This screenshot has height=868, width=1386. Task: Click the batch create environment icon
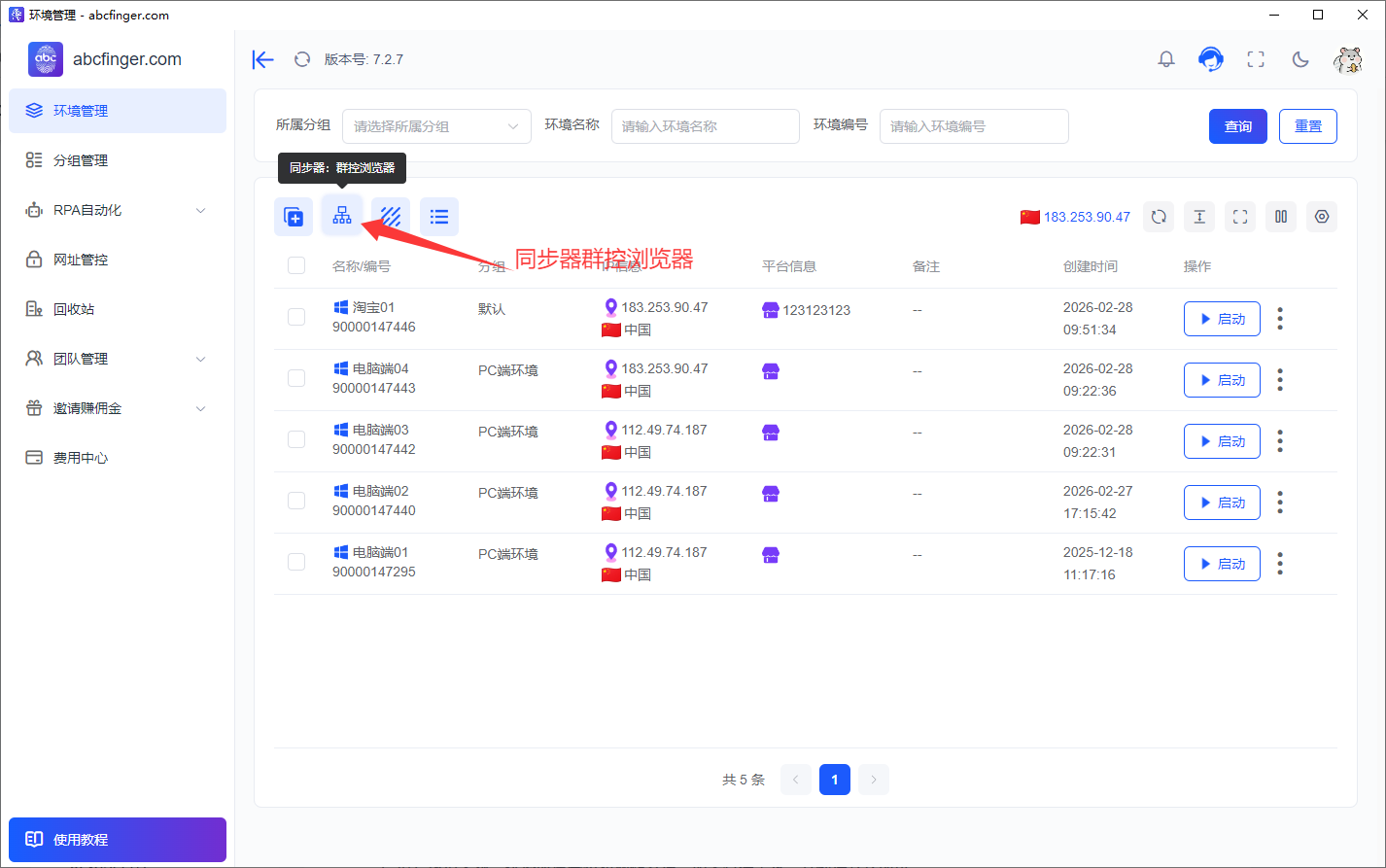click(x=294, y=216)
